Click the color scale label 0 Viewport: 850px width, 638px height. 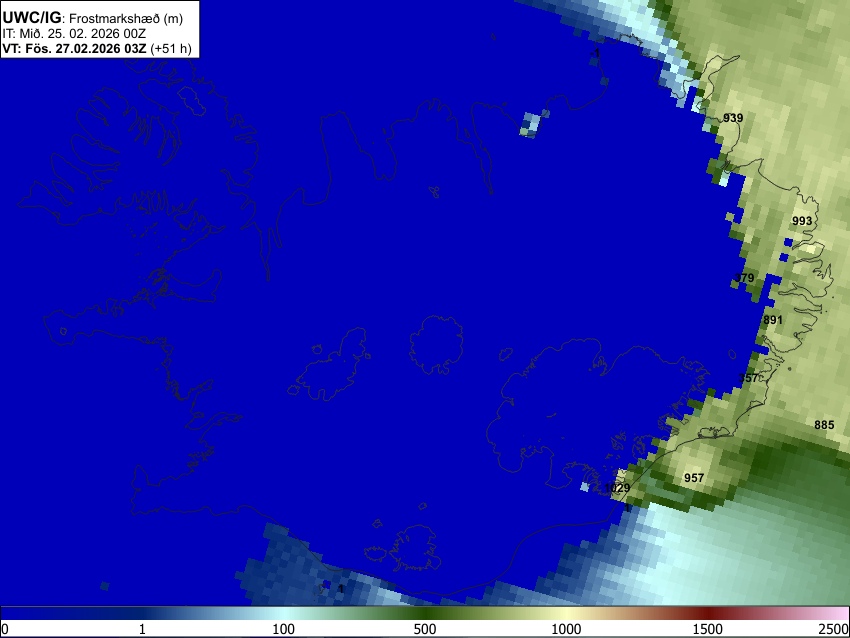(5, 629)
